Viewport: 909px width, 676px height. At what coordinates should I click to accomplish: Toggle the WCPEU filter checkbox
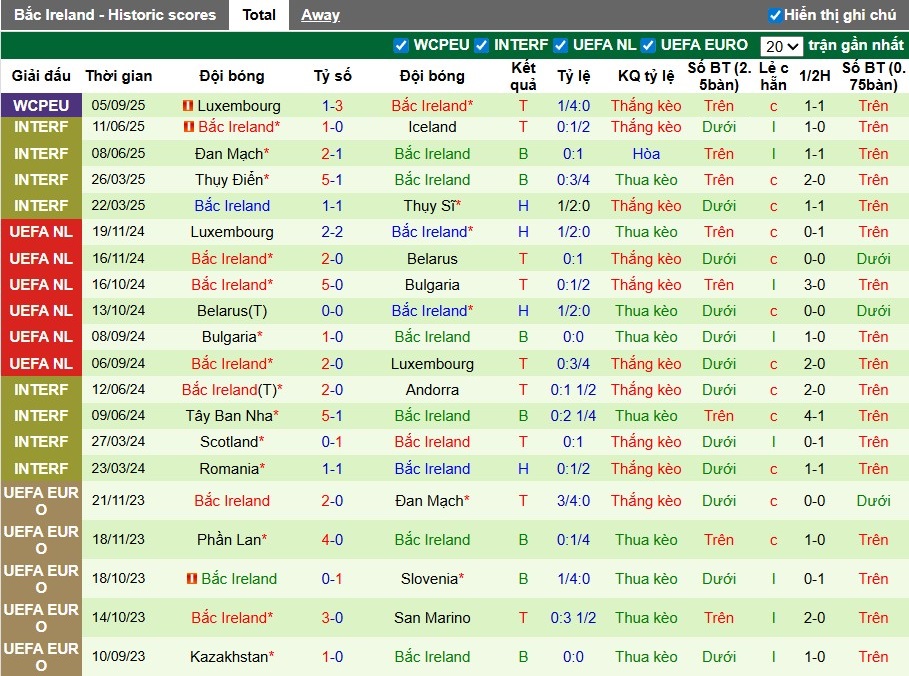pos(401,45)
